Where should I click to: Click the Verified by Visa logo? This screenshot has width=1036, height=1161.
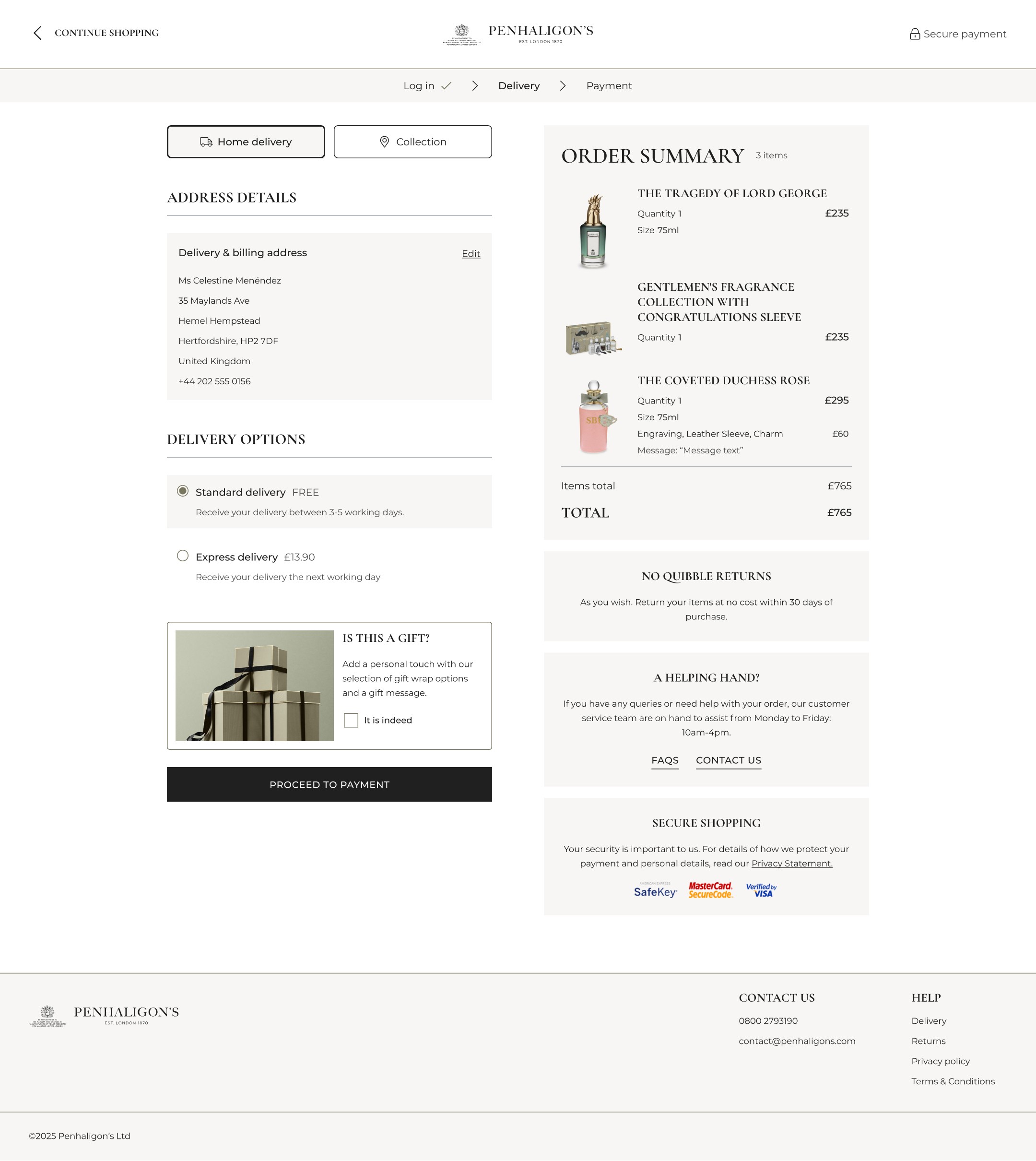761,890
